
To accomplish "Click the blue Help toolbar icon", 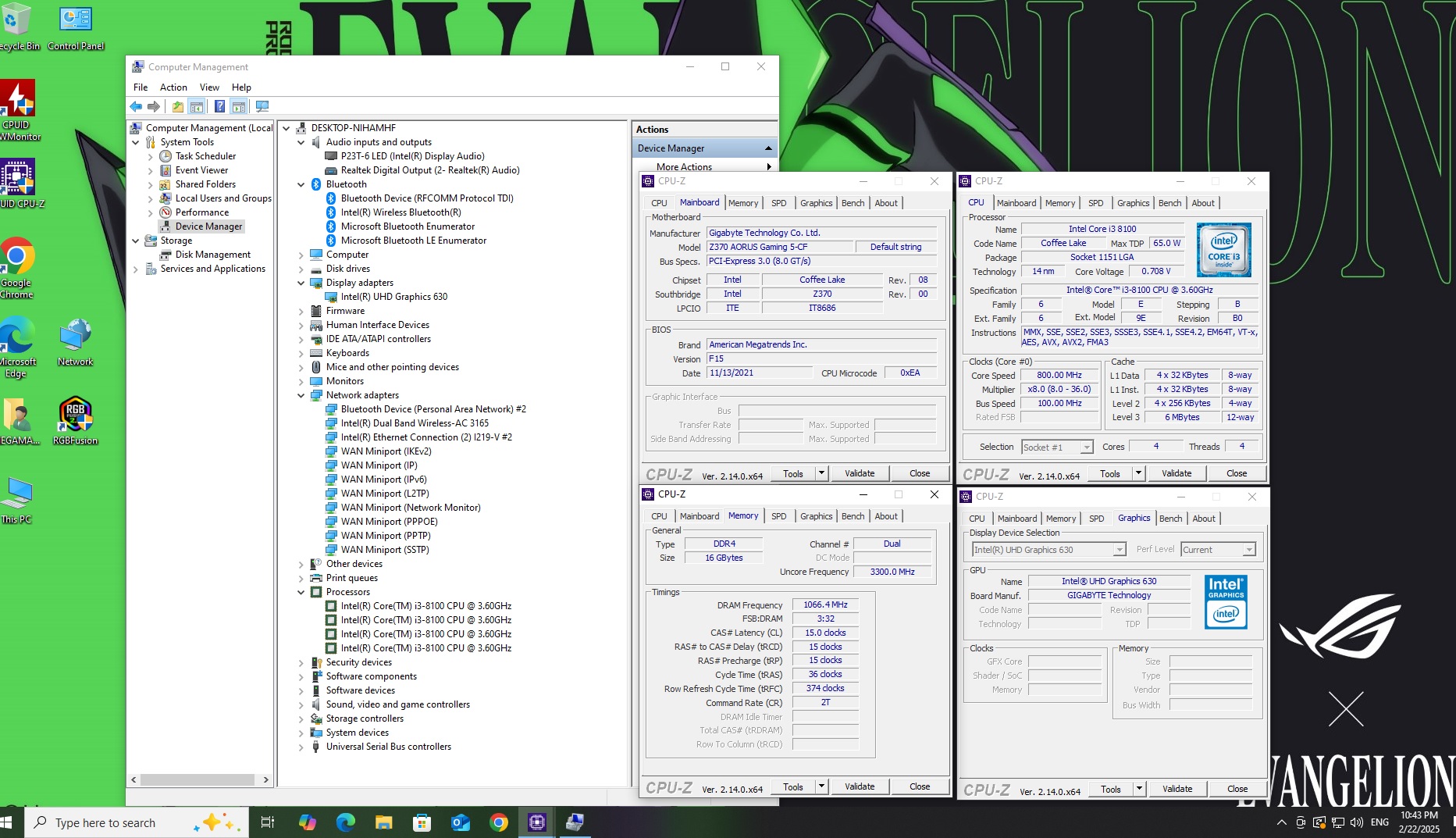I will [220, 106].
